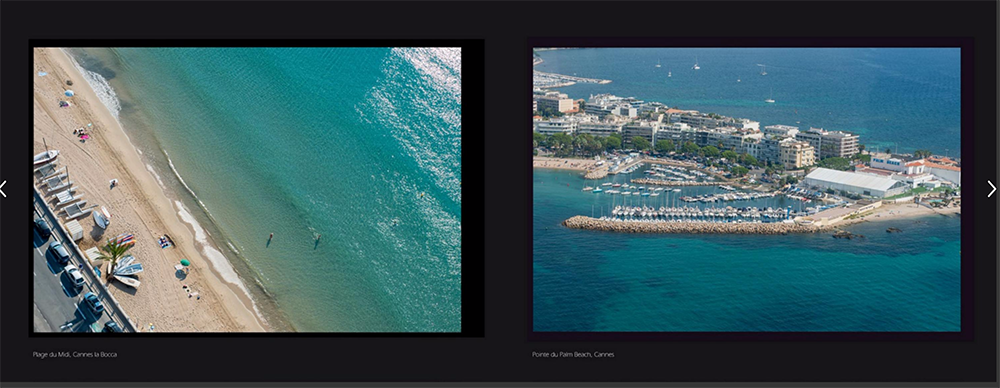Click the green beach umbrella in left photo
Viewport: 1000px width, 388px height.
click(x=184, y=262)
